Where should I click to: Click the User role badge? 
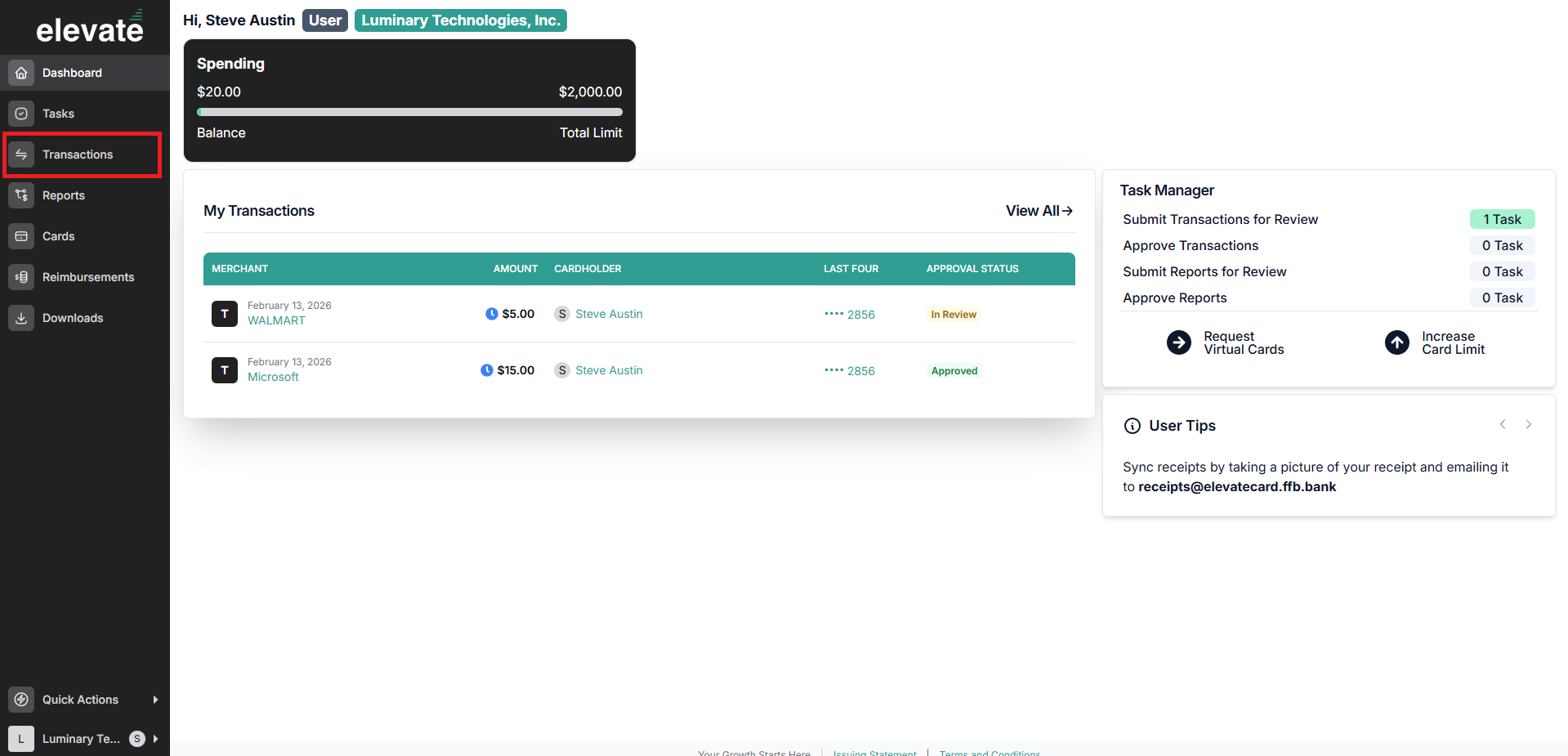tap(325, 20)
